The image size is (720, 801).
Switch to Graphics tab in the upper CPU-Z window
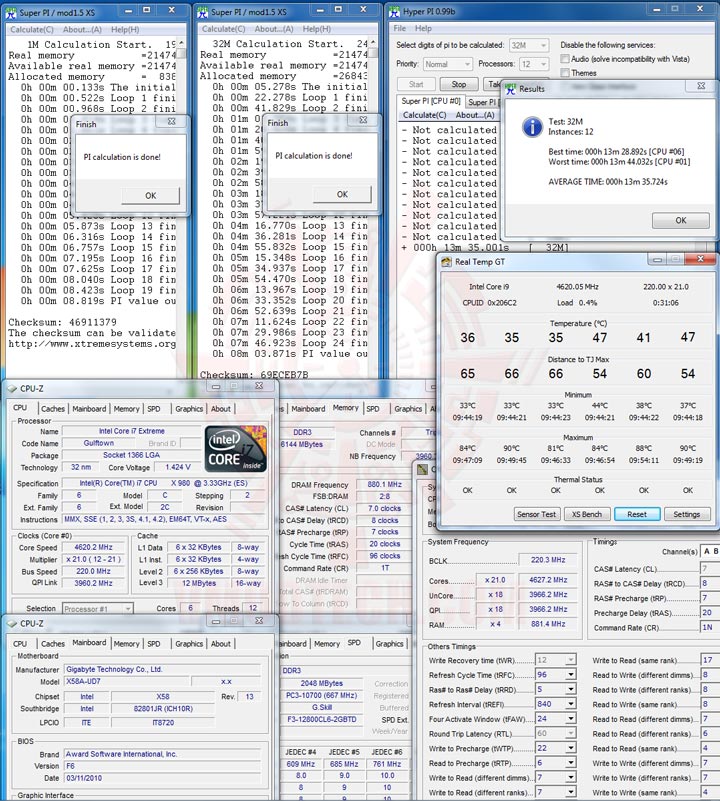(189, 409)
